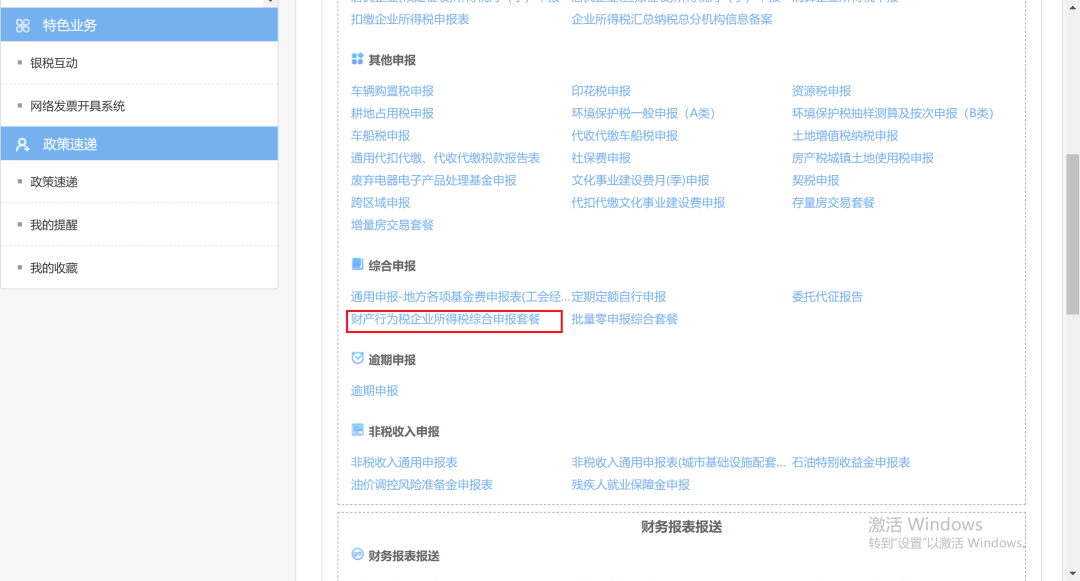Open 企业所得税汇总纳税总分机构信息备案 link
Viewport: 1080px width, 581px height.
(672, 19)
